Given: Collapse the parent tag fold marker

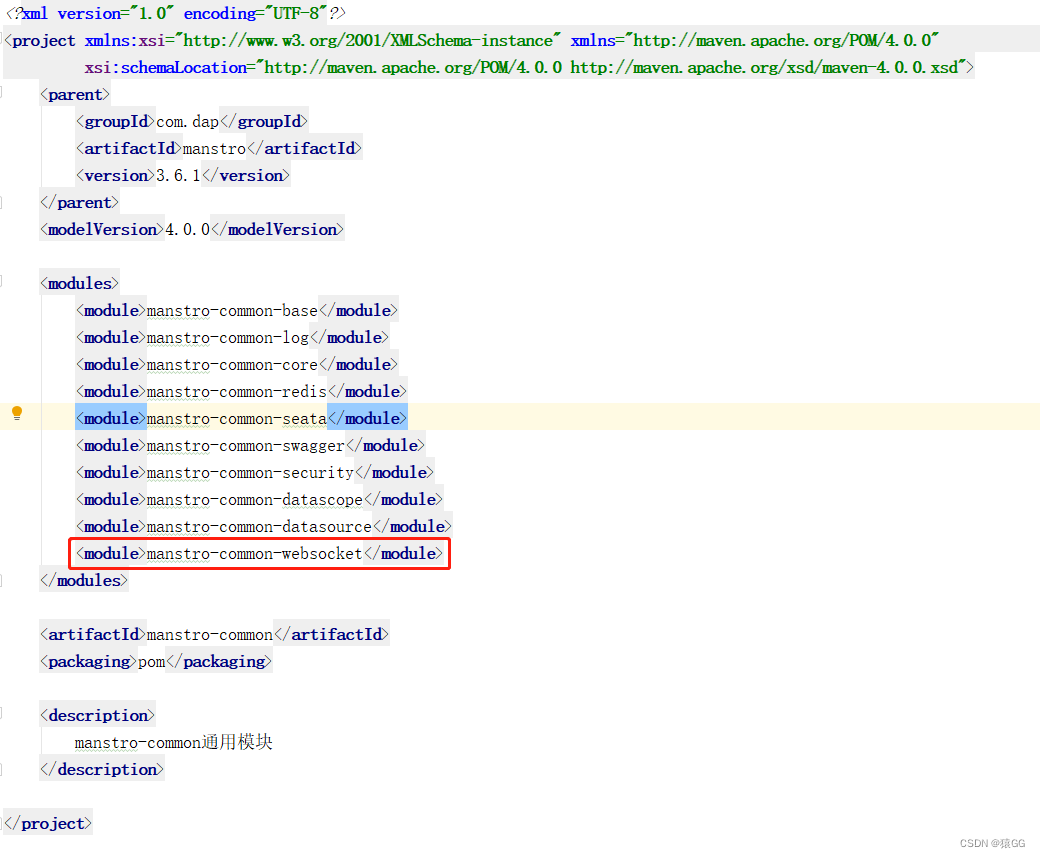Looking at the screenshot, I should pyautogui.click(x=1, y=92).
